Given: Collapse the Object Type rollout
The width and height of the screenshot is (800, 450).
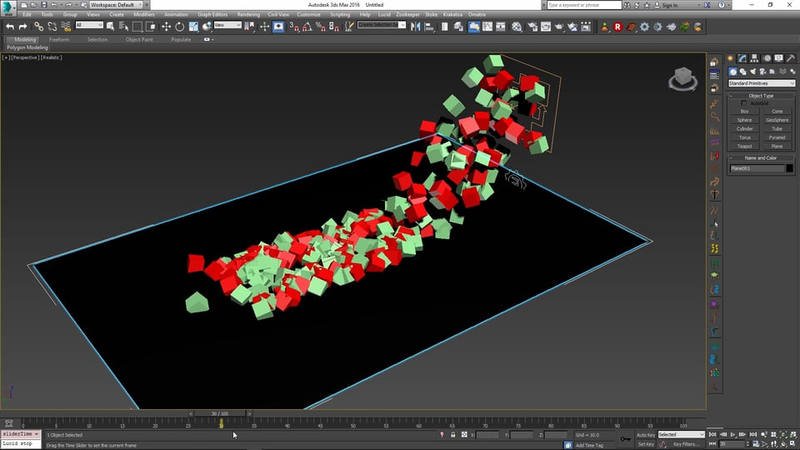Looking at the screenshot, I should [x=760, y=95].
